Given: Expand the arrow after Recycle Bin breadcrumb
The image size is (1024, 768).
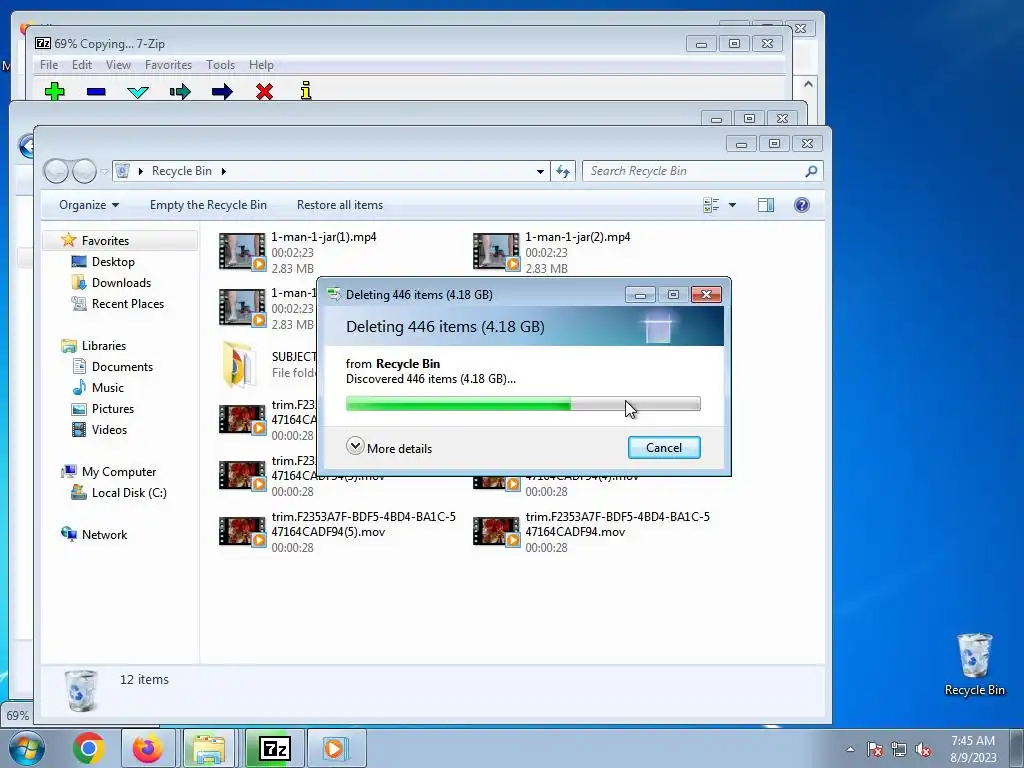Looking at the screenshot, I should pyautogui.click(x=223, y=171).
